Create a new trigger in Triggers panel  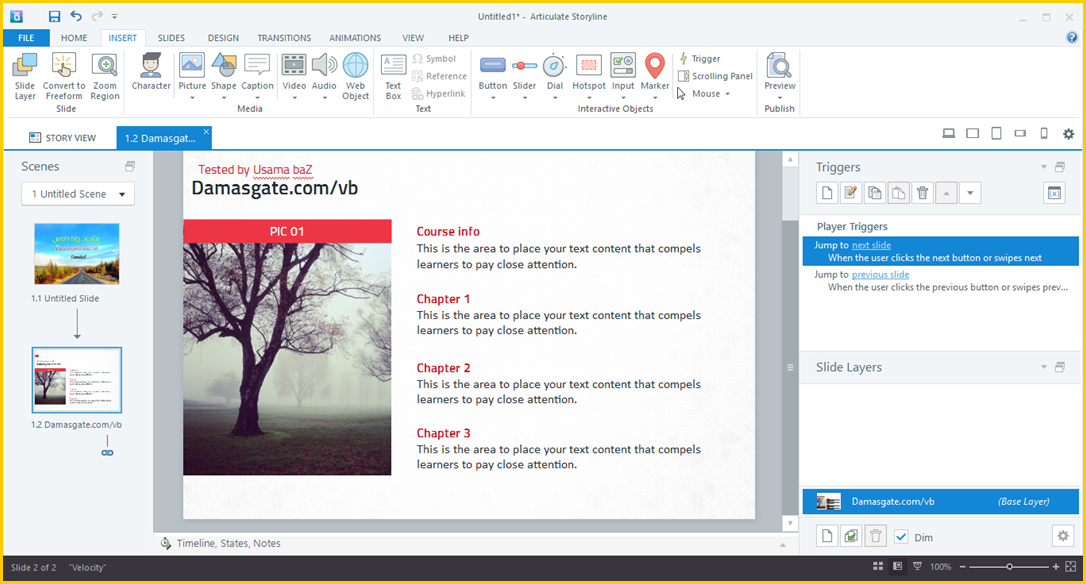pos(827,193)
